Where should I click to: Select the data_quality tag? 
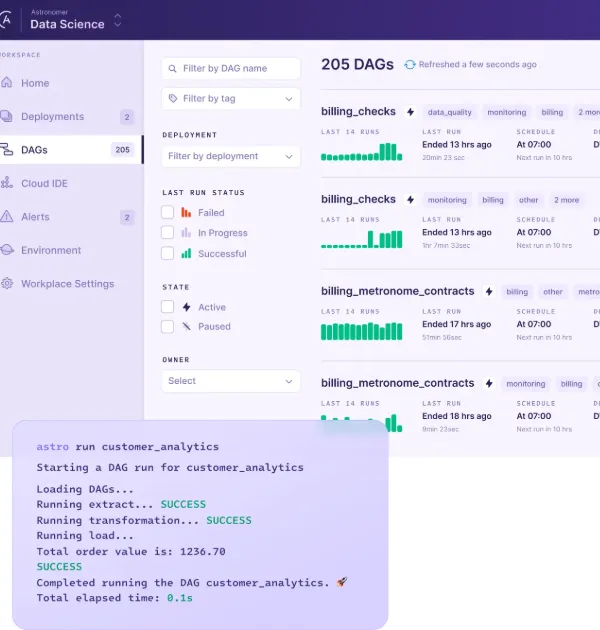[x=450, y=112]
